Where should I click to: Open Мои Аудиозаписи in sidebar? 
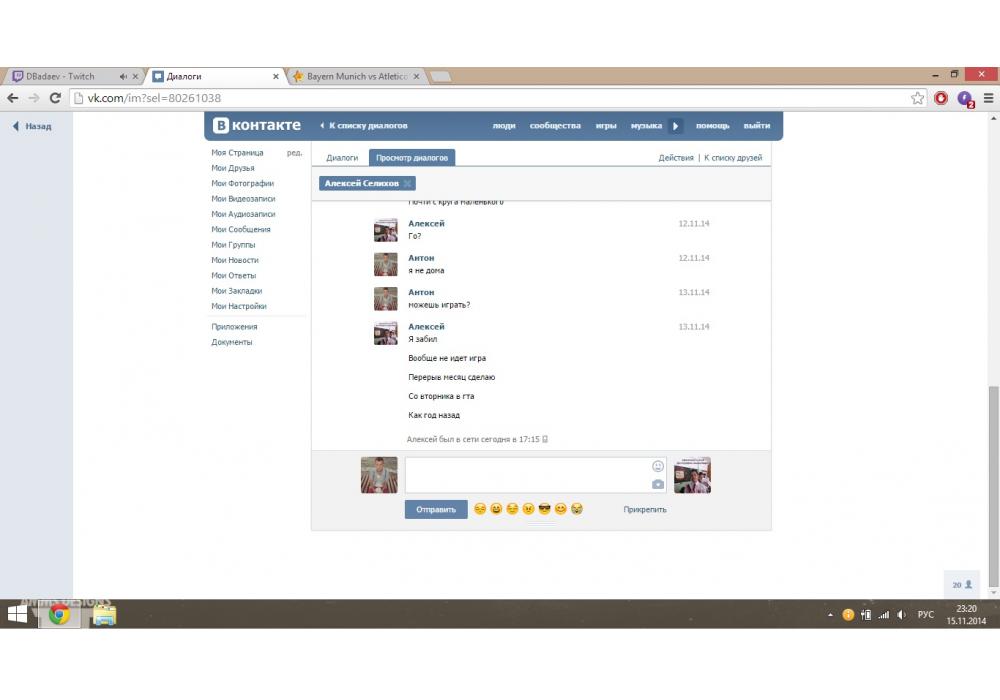pyautogui.click(x=243, y=214)
